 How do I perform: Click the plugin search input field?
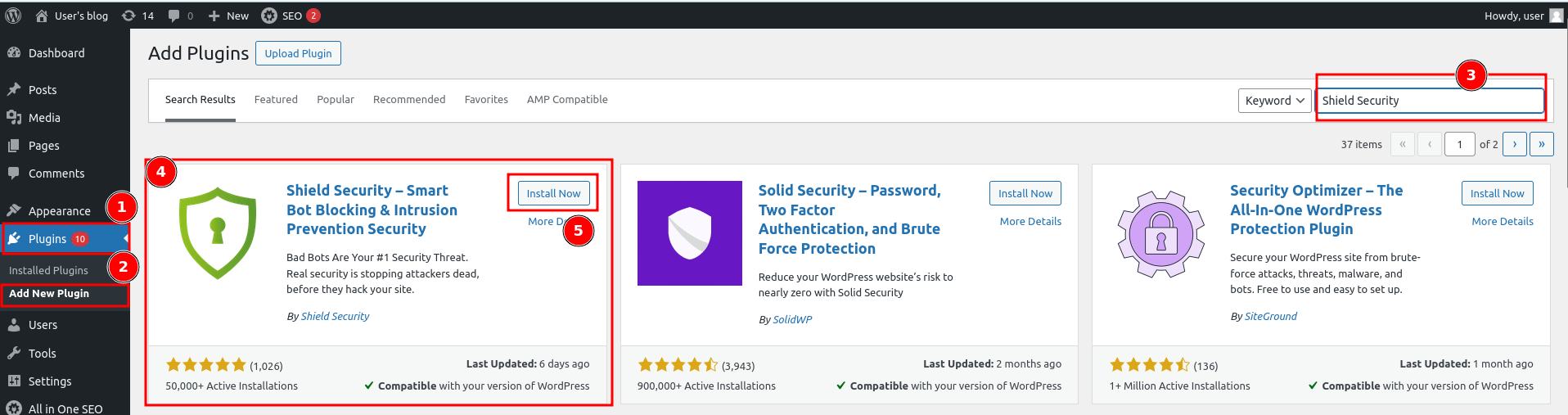[1428, 101]
